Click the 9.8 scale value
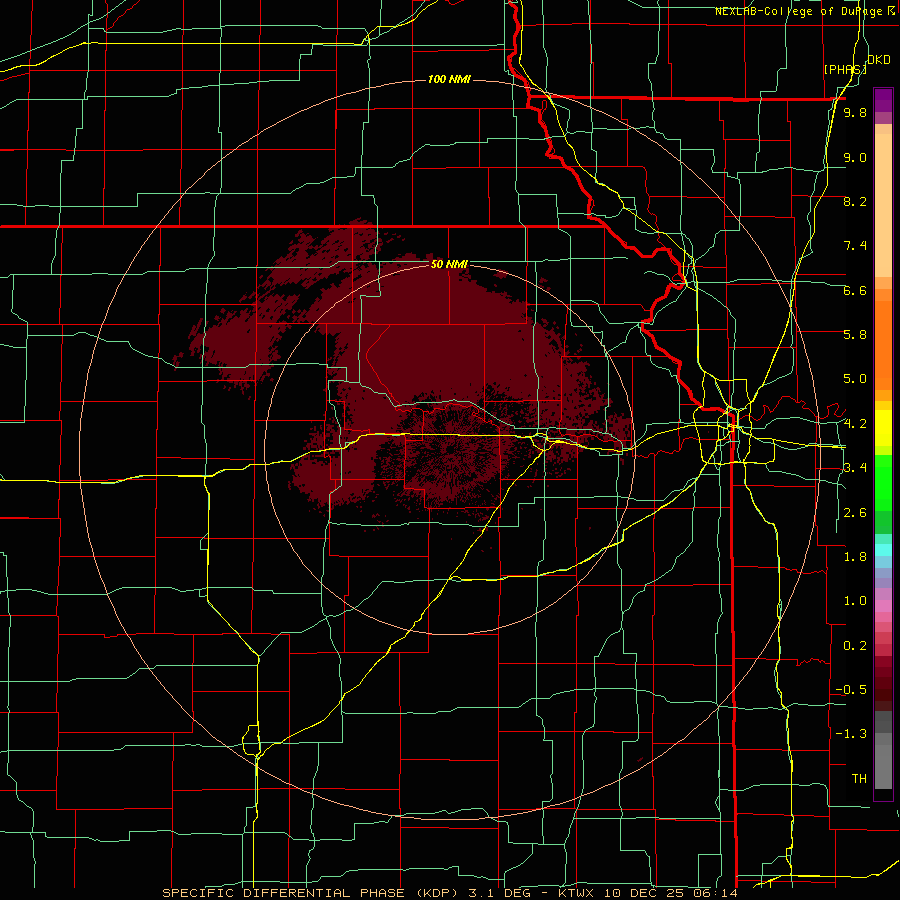This screenshot has width=900, height=900. point(855,113)
